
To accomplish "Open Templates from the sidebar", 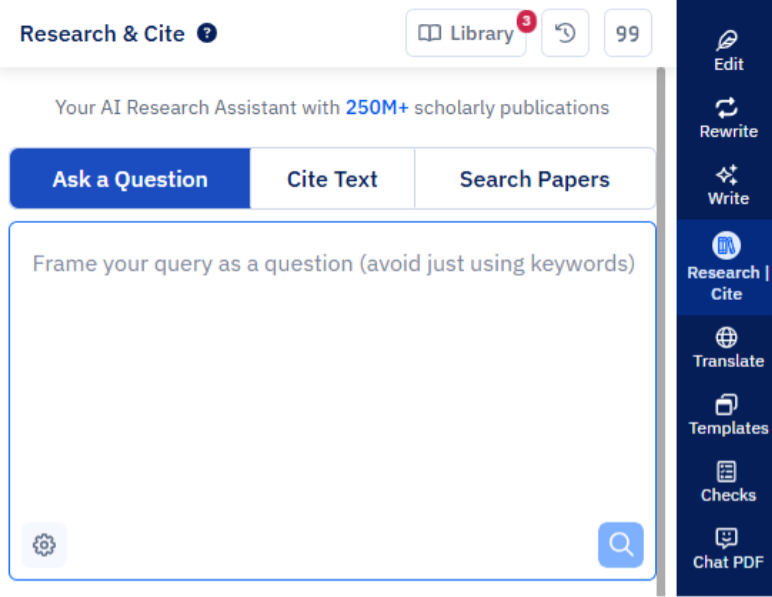I will (x=728, y=415).
